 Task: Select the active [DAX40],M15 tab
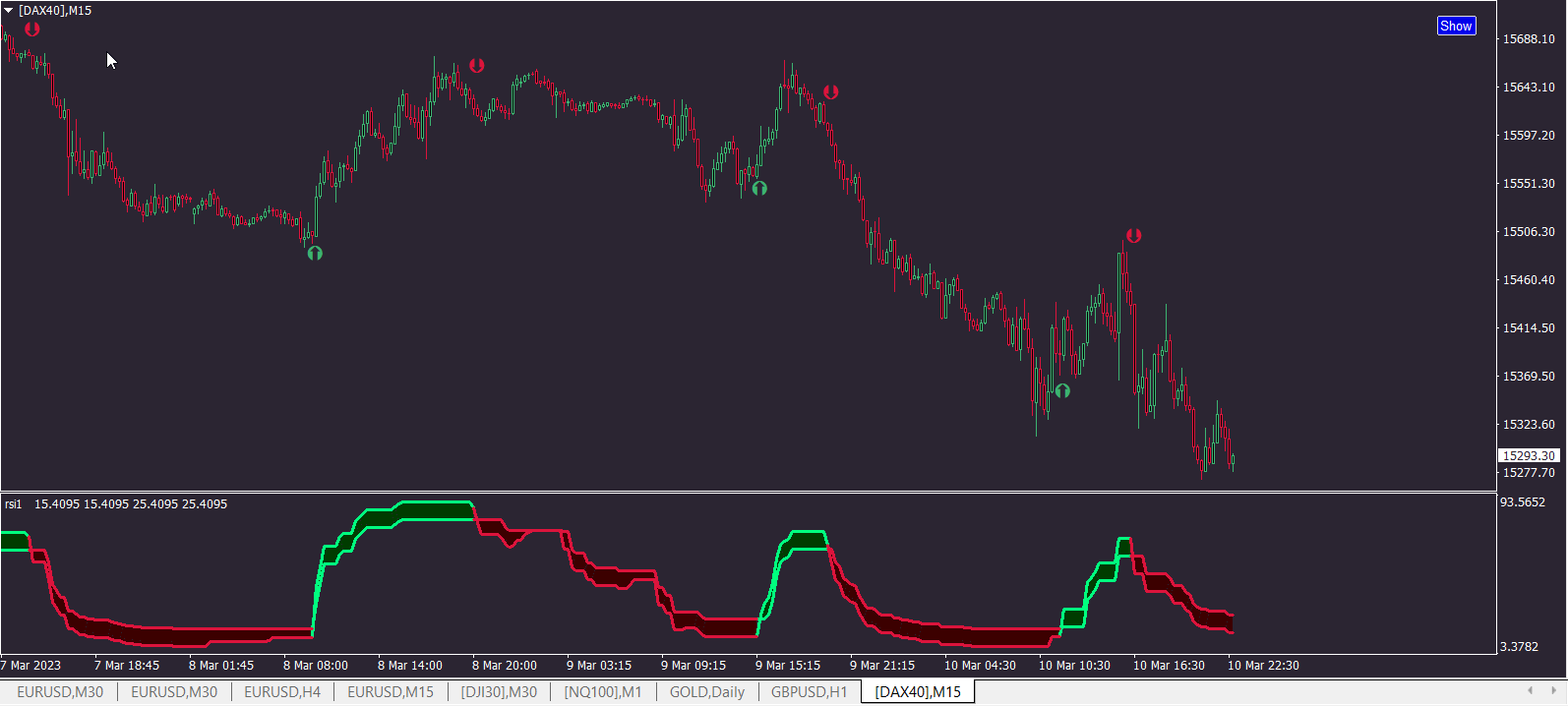[x=918, y=692]
